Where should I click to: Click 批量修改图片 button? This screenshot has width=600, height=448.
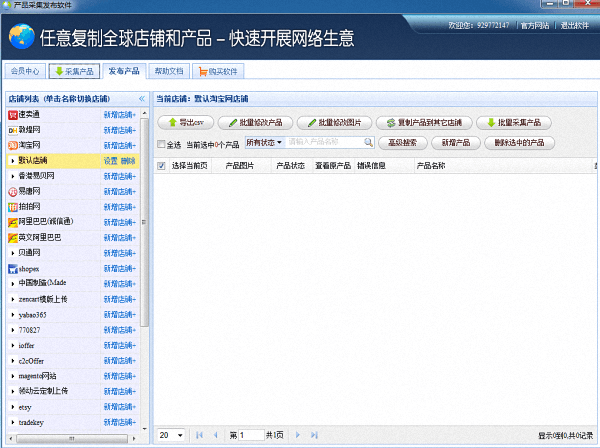click(x=334, y=122)
